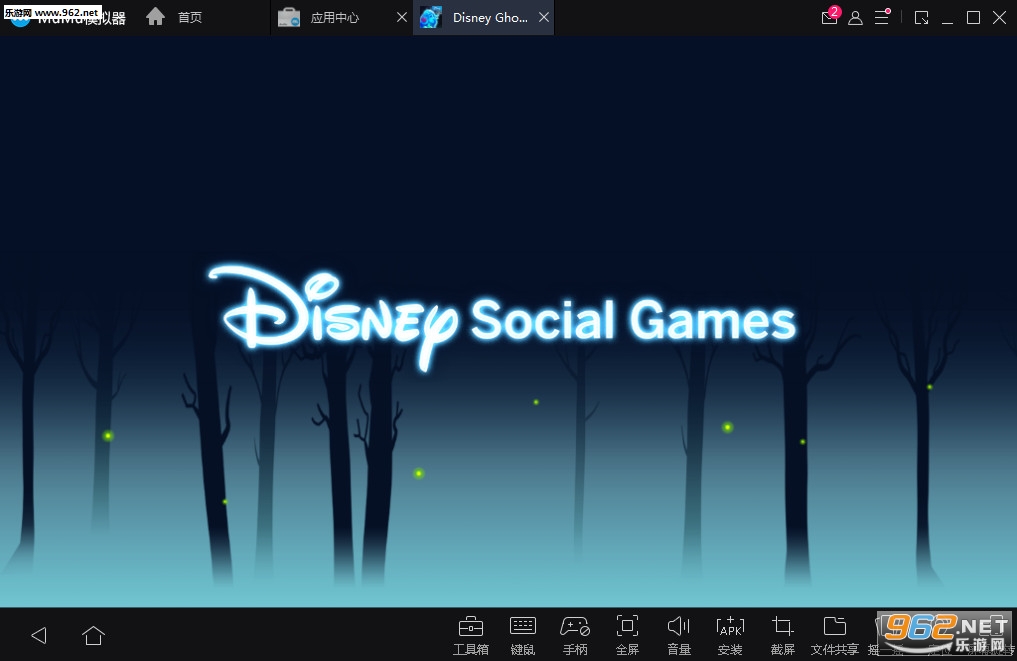This screenshot has height=661, width=1017.
Task: Open the user account icon
Action: (x=855, y=18)
